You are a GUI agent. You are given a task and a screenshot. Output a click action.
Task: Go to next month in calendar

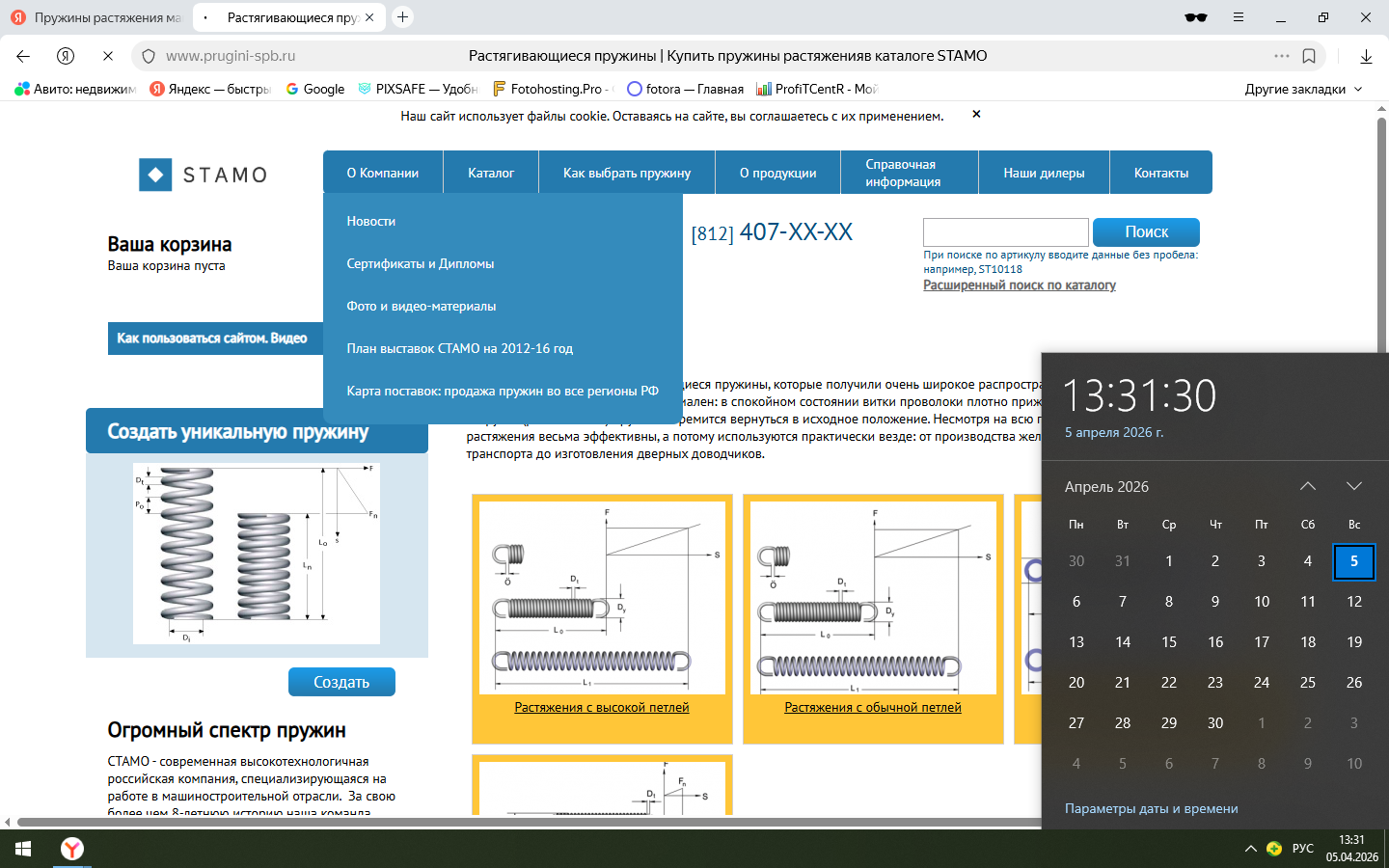(1354, 486)
